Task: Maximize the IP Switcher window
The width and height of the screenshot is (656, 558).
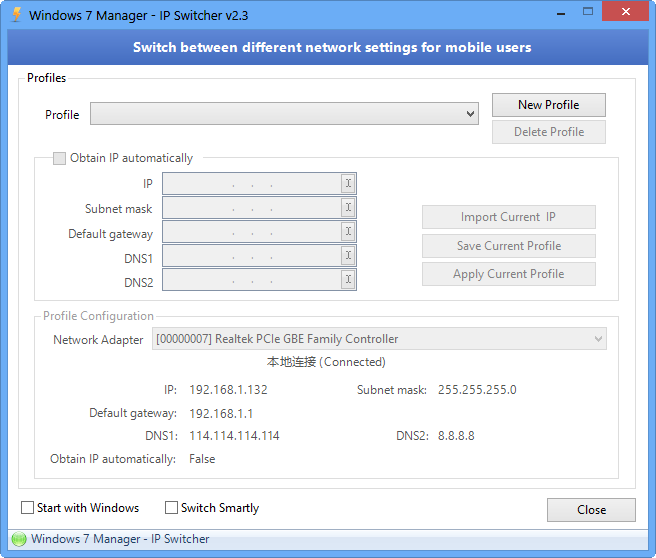Action: (588, 12)
